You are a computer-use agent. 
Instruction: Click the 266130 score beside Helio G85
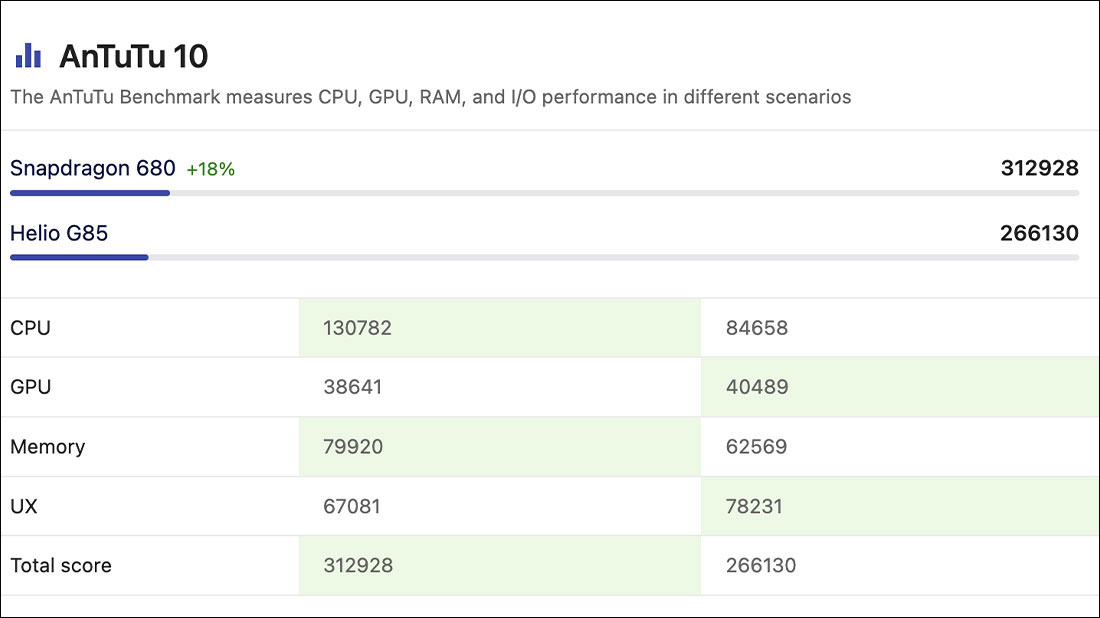point(1039,234)
